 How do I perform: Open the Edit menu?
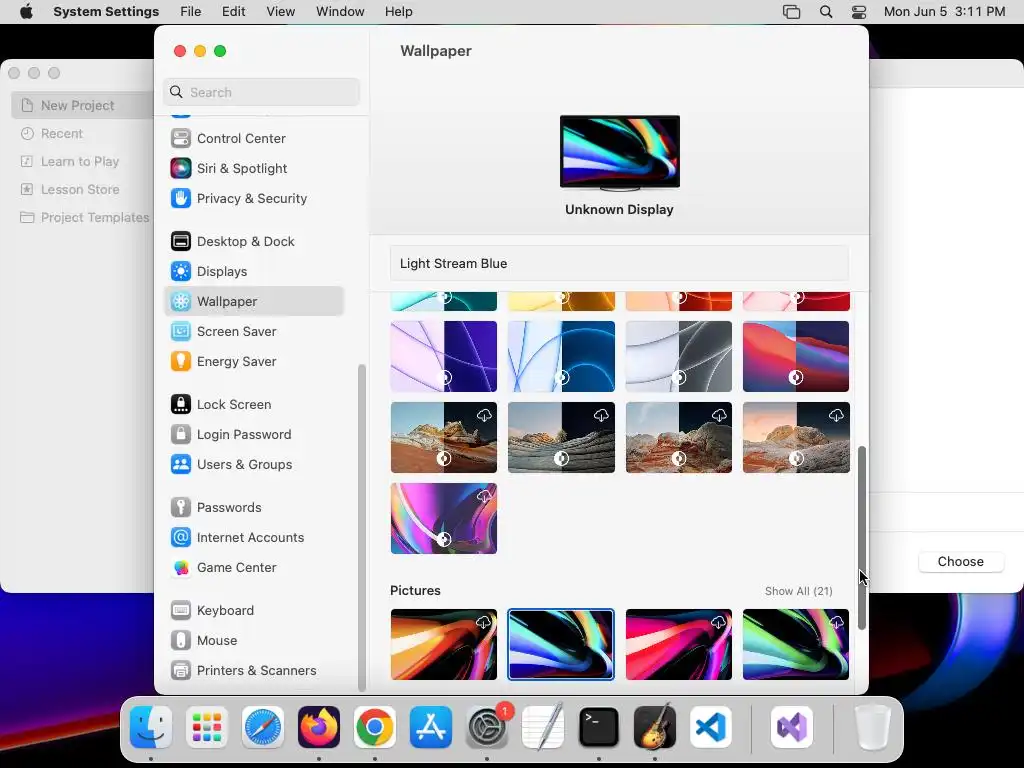click(x=234, y=12)
